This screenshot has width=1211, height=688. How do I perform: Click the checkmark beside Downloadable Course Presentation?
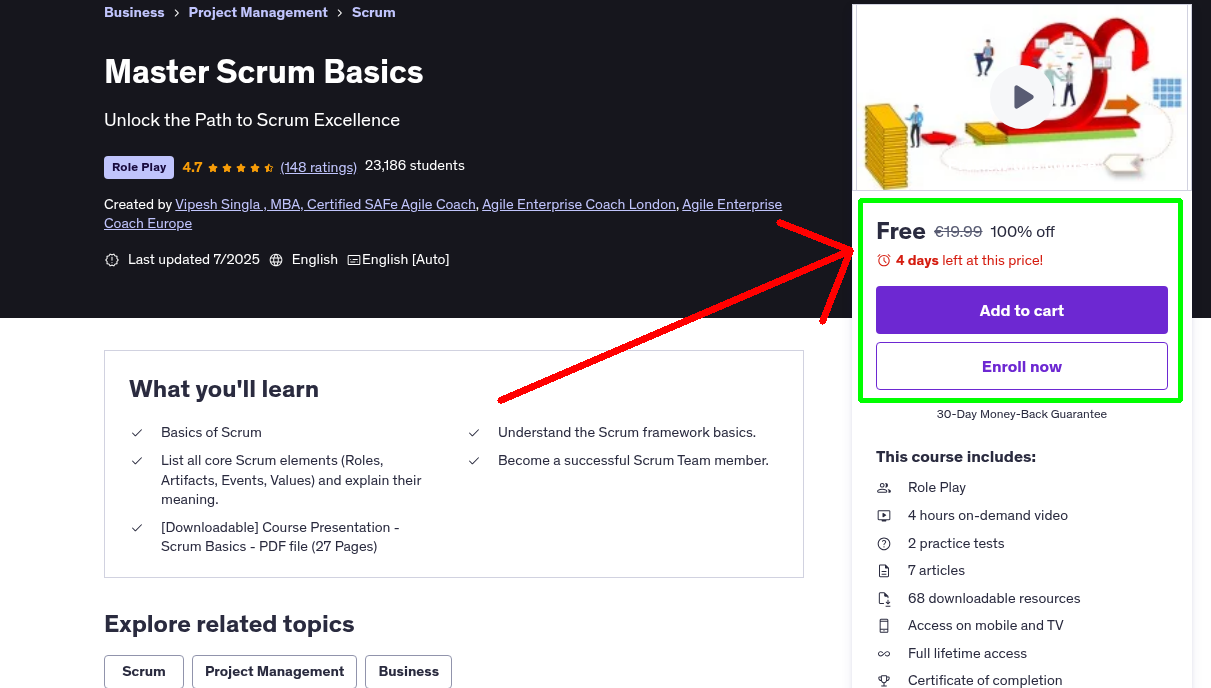click(137, 527)
